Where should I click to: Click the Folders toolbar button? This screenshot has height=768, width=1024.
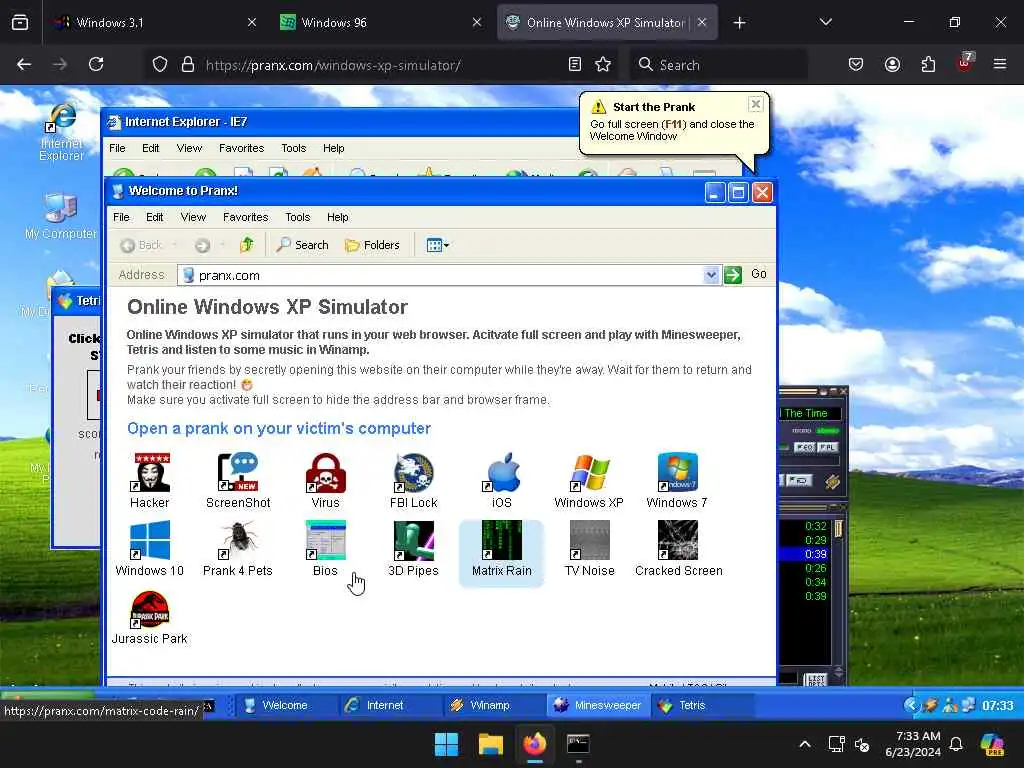[x=372, y=245]
